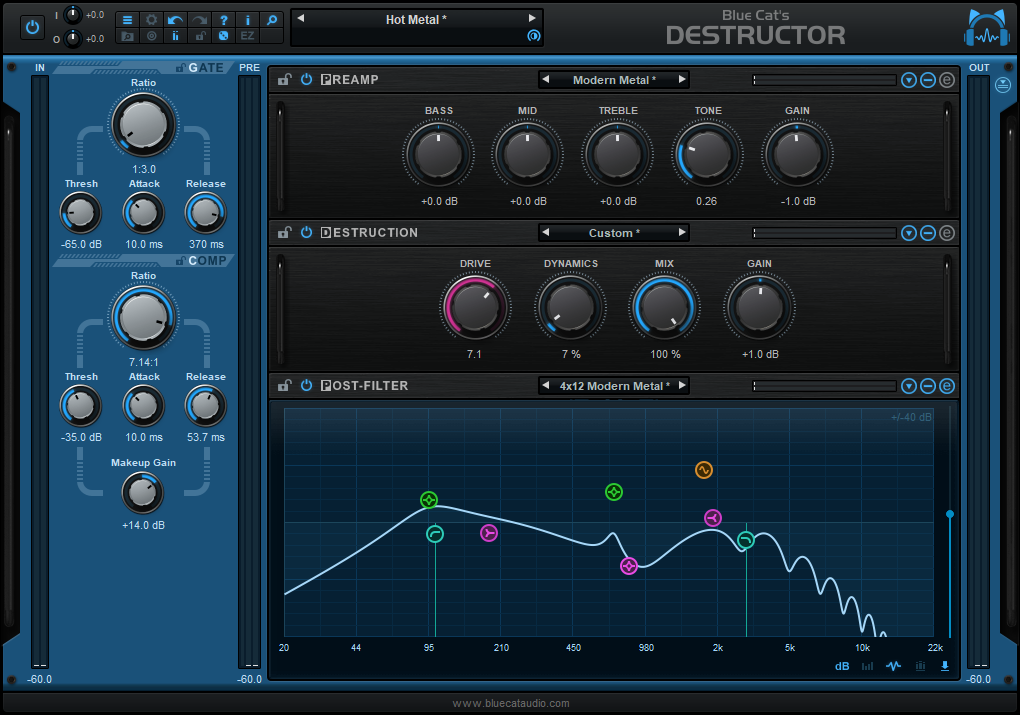The height and width of the screenshot is (715, 1020).
Task: Click the double-bar levels icon in toolbar
Action: coord(175,36)
